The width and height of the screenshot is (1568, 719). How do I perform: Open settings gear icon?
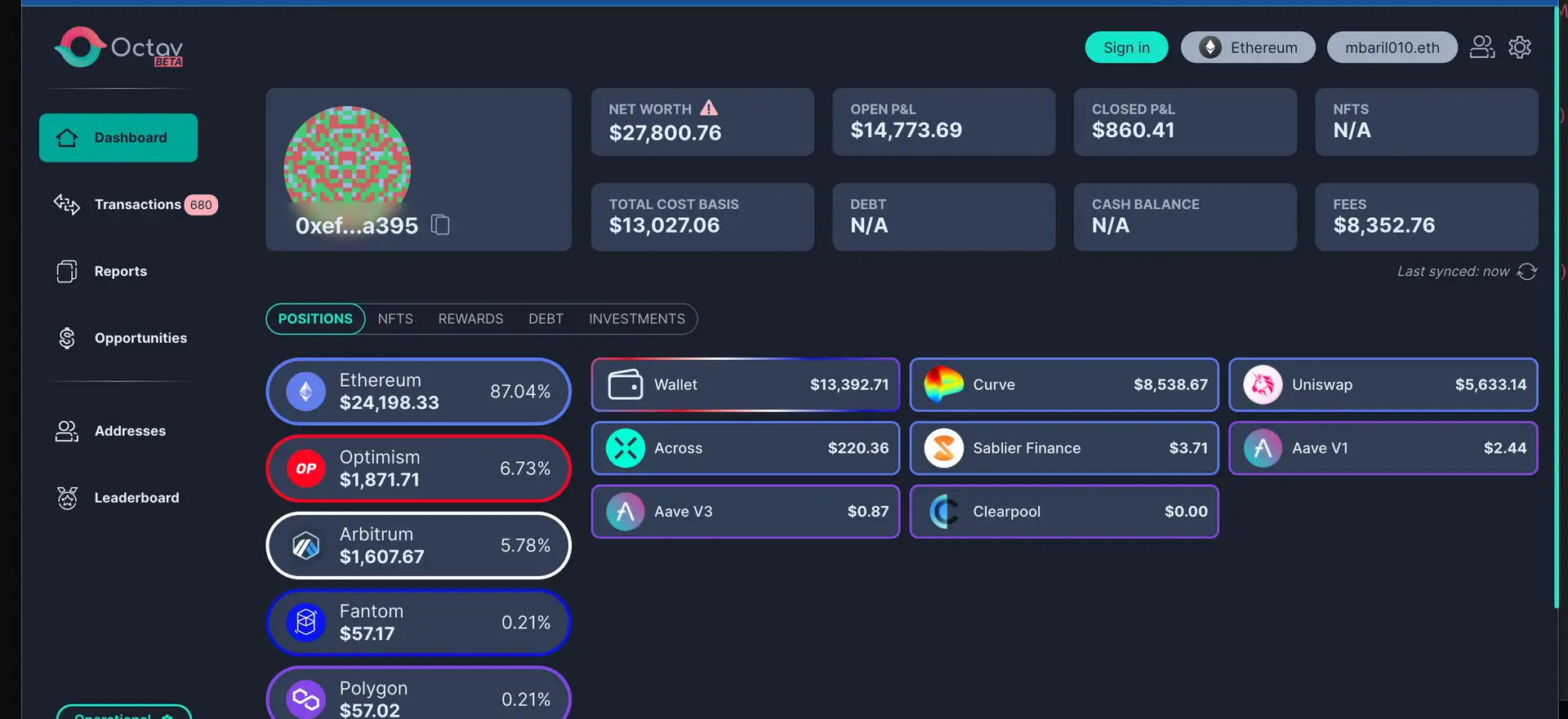1520,47
